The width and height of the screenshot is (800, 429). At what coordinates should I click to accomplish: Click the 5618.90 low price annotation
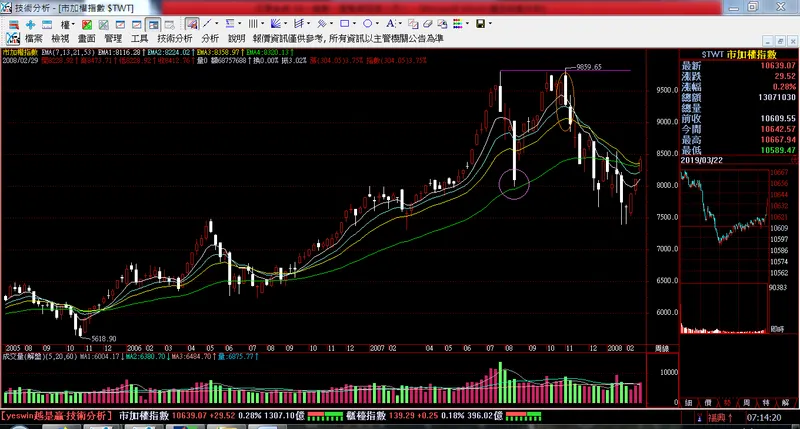[x=104, y=339]
